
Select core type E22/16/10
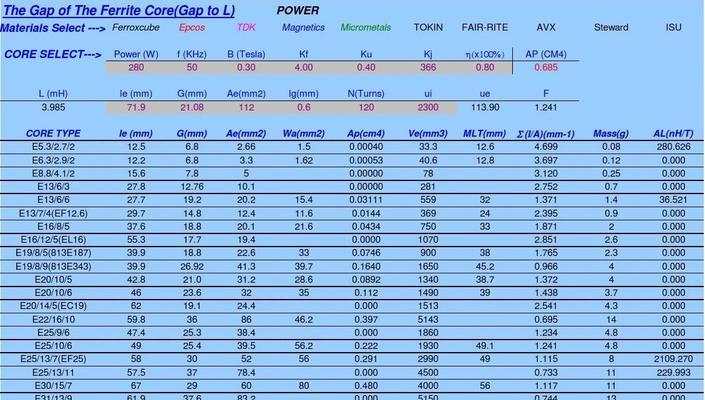(x=53, y=320)
